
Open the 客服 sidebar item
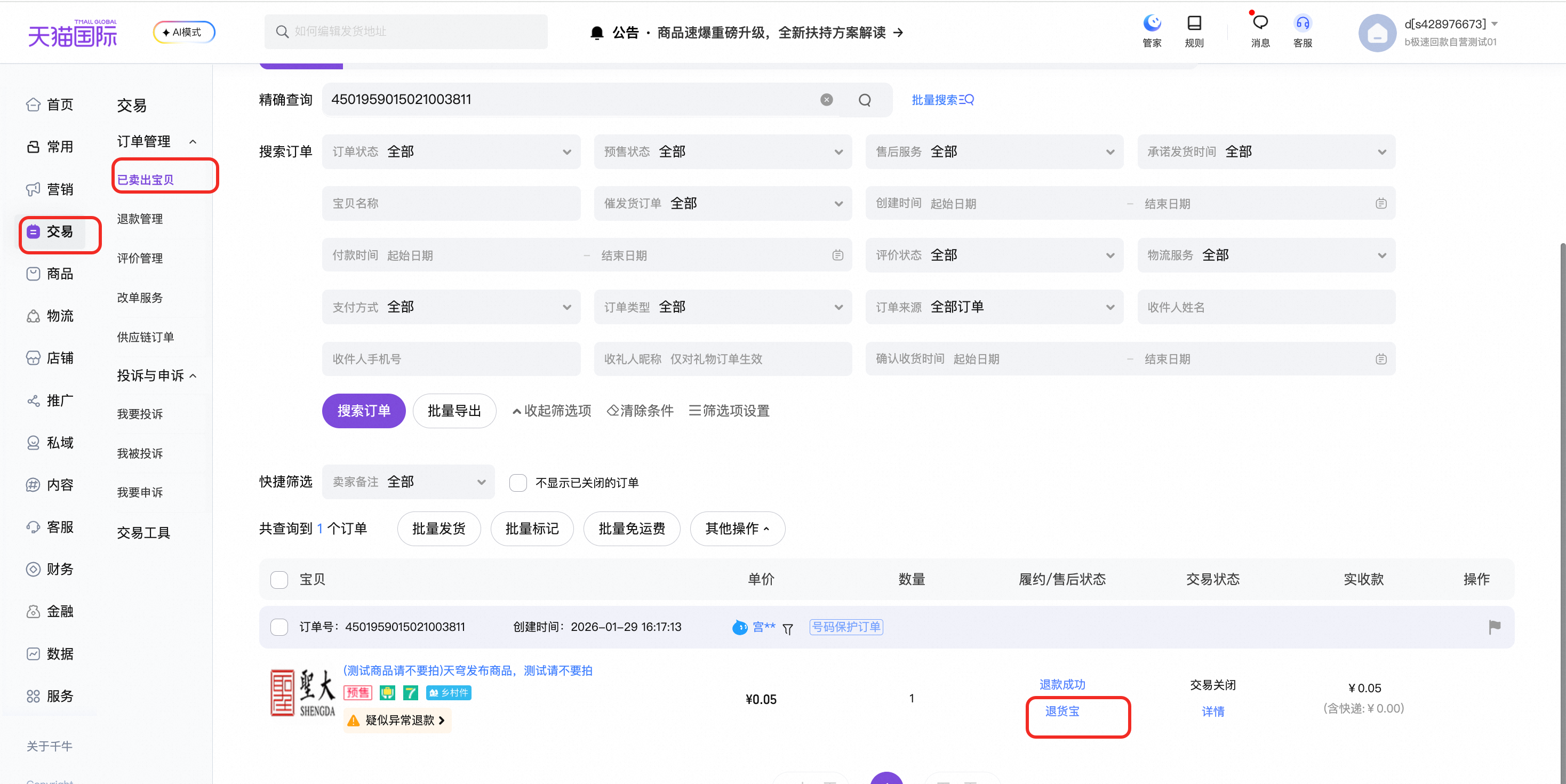click(51, 527)
